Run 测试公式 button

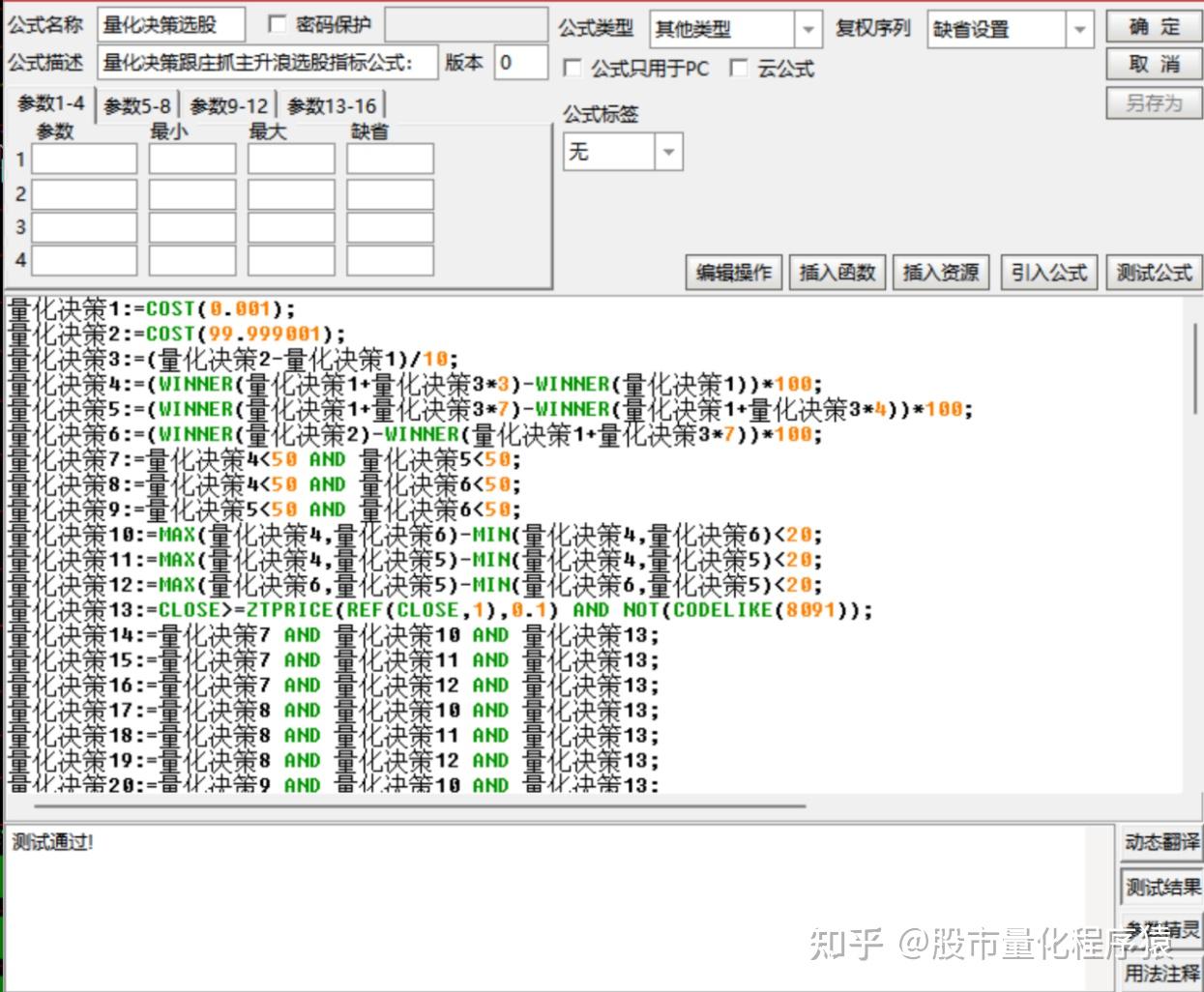pos(1154,273)
